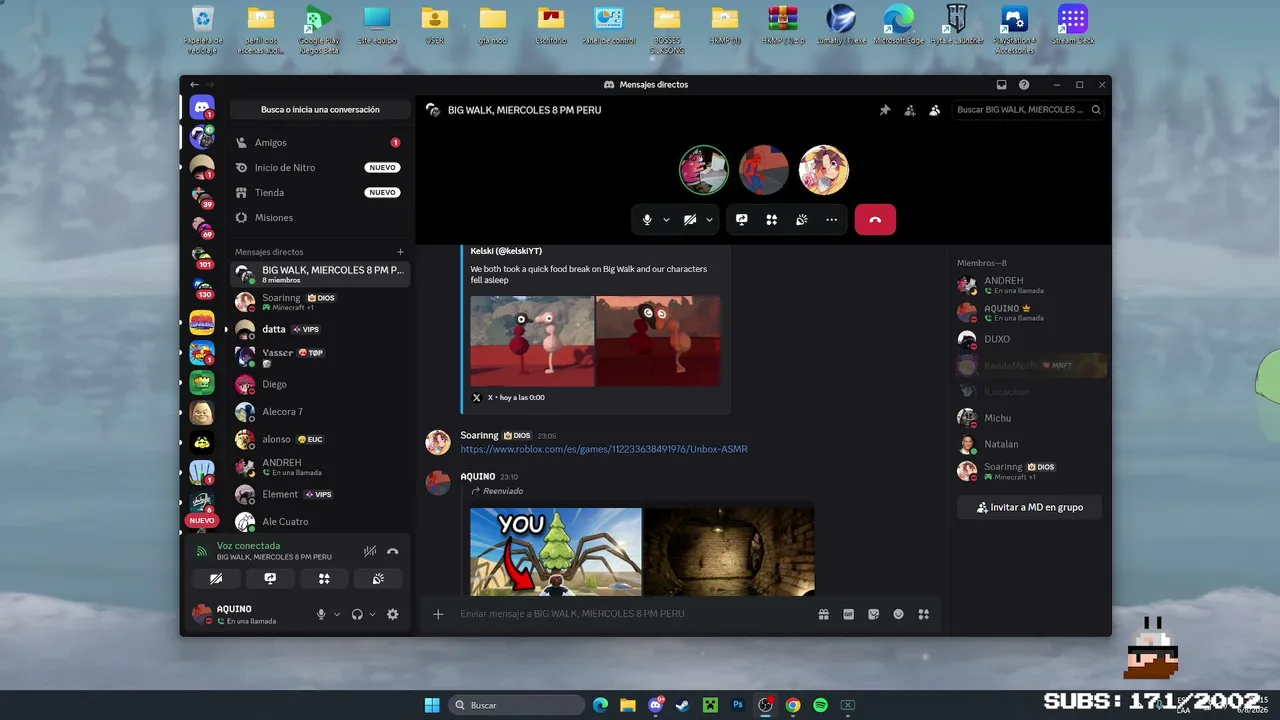Open the left flamingo image in embed
1280x720 pixels.
click(x=532, y=341)
